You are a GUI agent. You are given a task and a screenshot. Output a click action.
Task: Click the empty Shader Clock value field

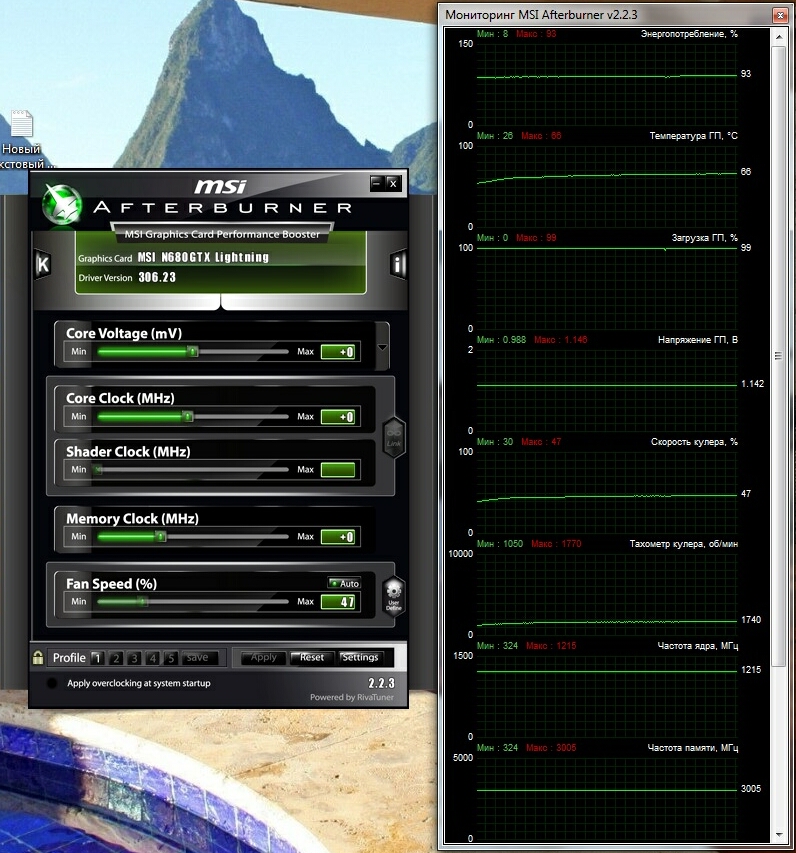338,469
